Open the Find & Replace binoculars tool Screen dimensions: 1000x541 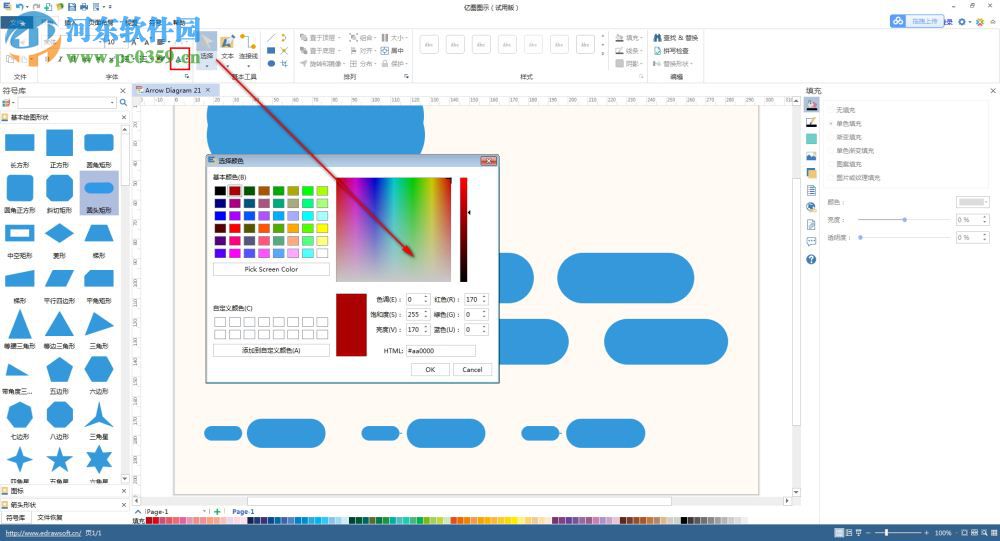click(x=675, y=38)
